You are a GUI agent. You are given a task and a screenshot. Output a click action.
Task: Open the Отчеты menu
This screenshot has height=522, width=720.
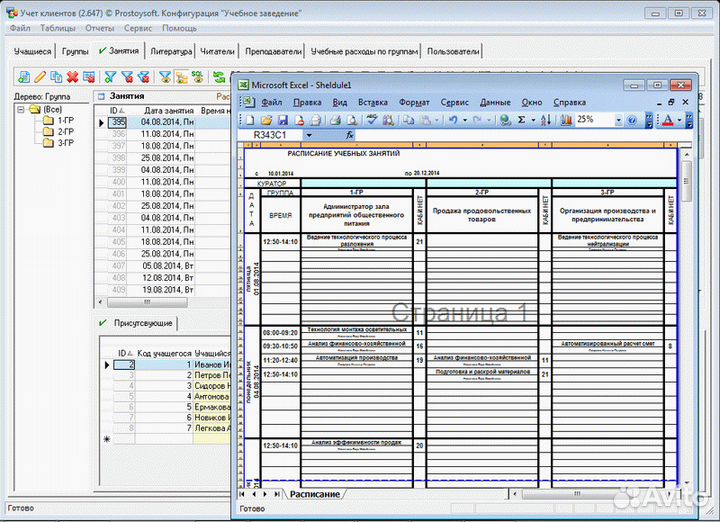100,28
